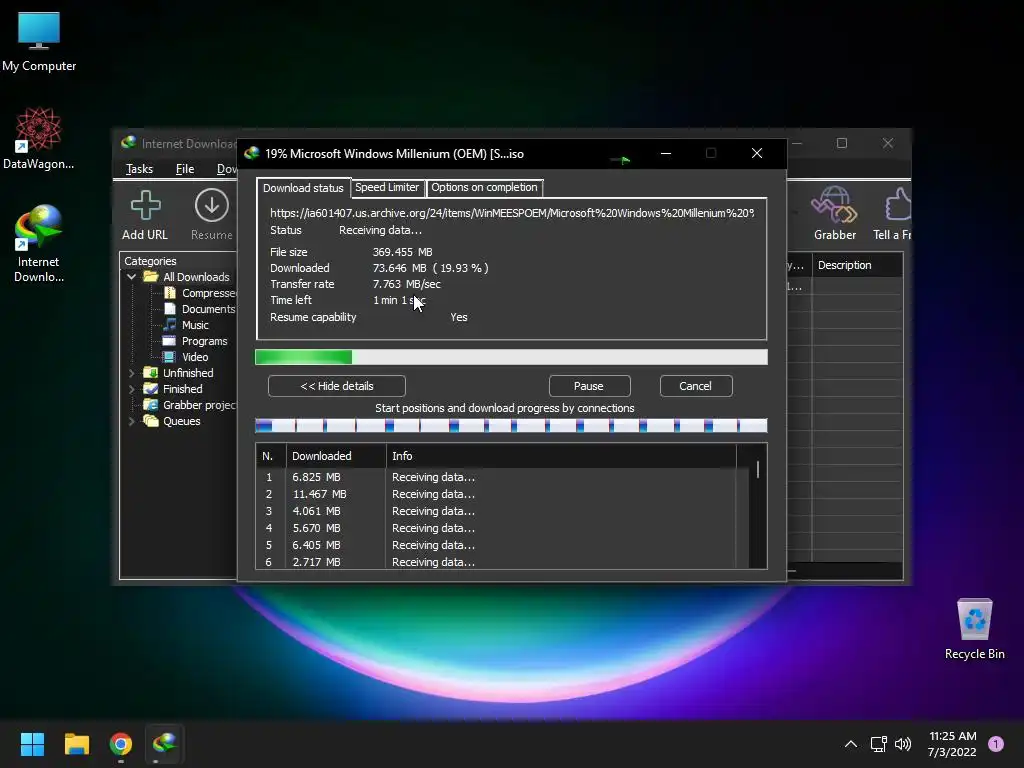Image resolution: width=1024 pixels, height=768 pixels.
Task: Click the N. column header
Action: point(271,456)
